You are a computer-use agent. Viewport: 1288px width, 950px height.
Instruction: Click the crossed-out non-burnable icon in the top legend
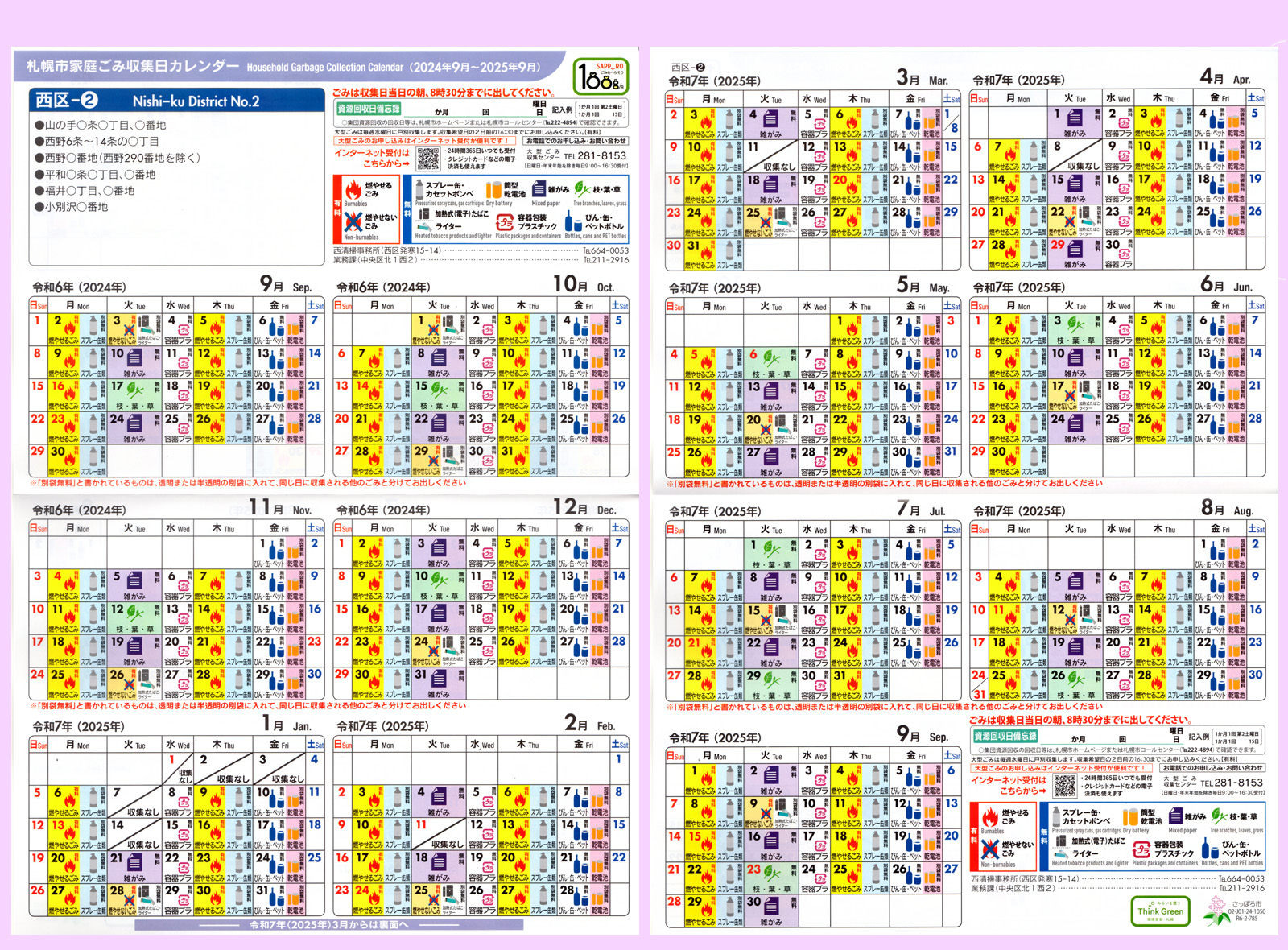click(x=353, y=221)
